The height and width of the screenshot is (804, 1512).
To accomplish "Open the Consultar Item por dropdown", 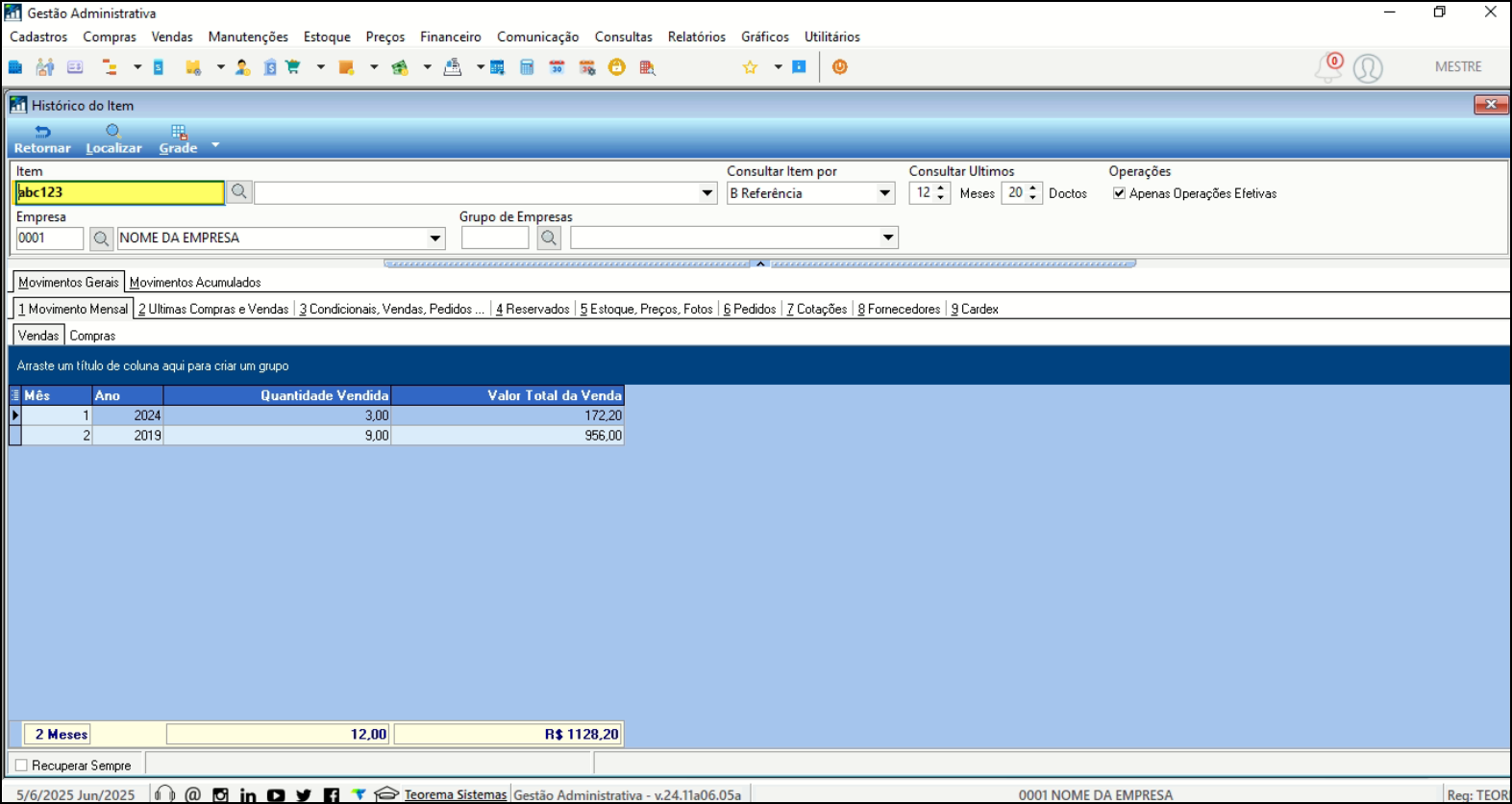I will pos(885,193).
